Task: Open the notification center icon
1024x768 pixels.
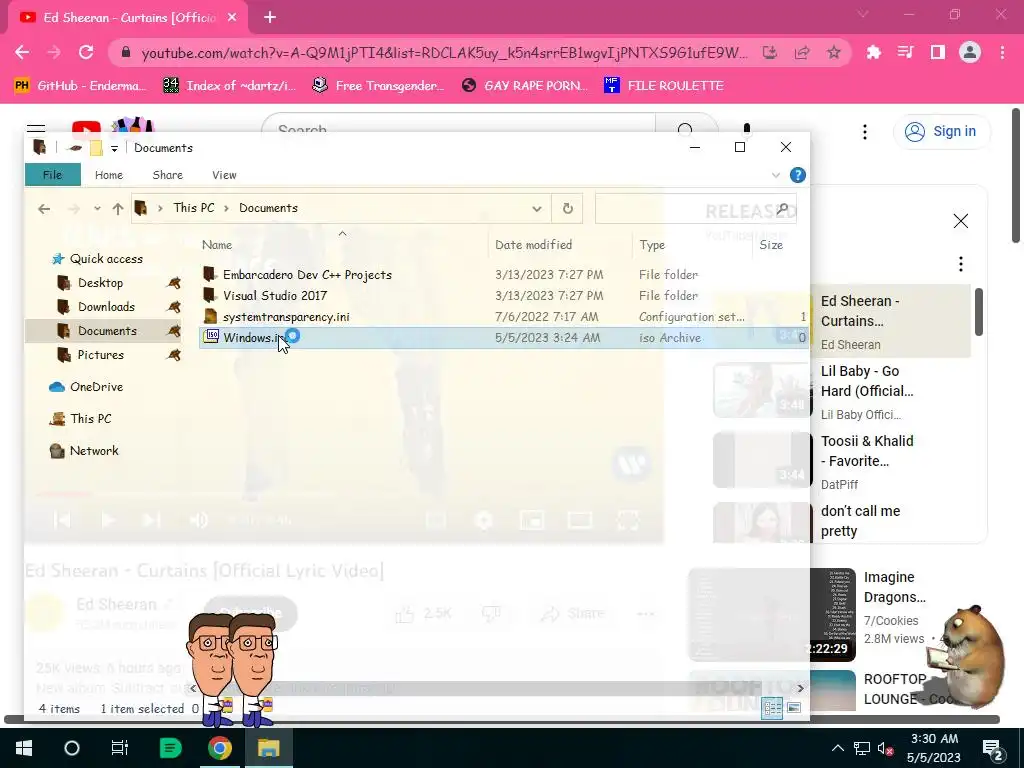Action: 993,748
